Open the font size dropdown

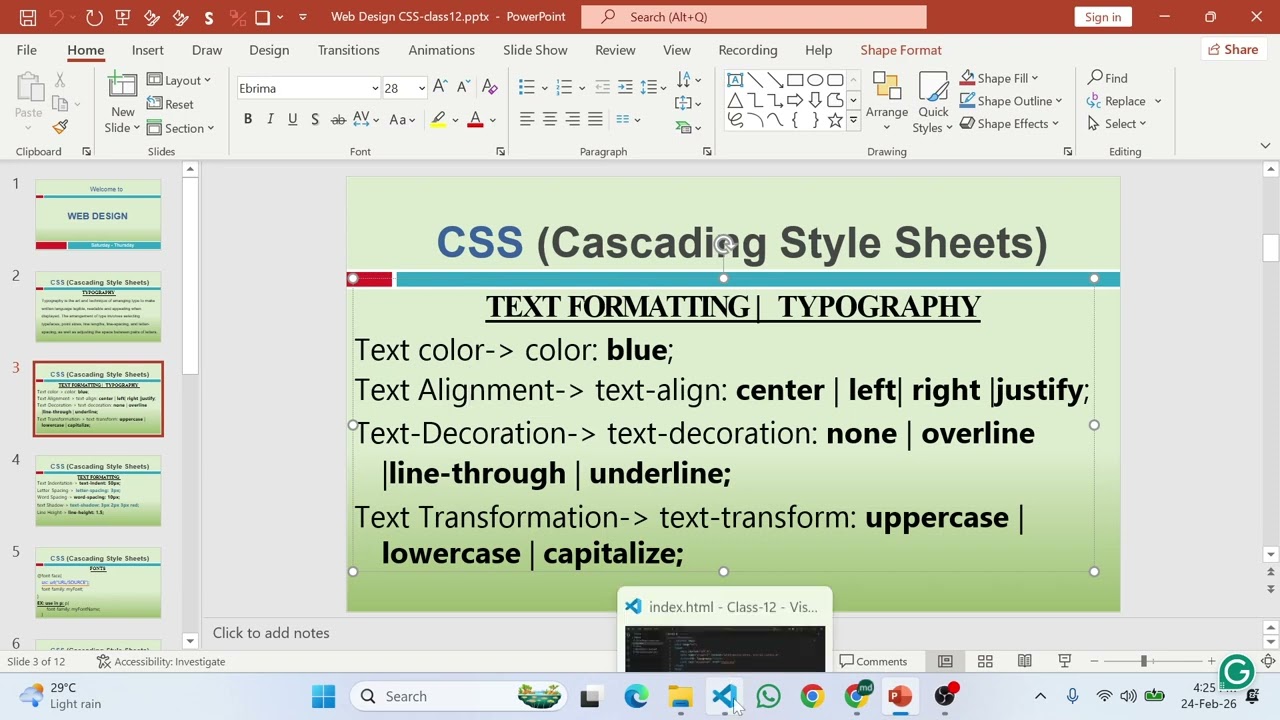point(421,88)
